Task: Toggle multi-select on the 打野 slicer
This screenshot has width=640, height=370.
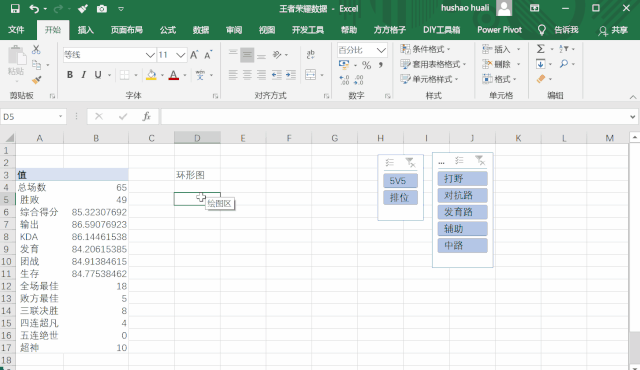Action: 460,160
